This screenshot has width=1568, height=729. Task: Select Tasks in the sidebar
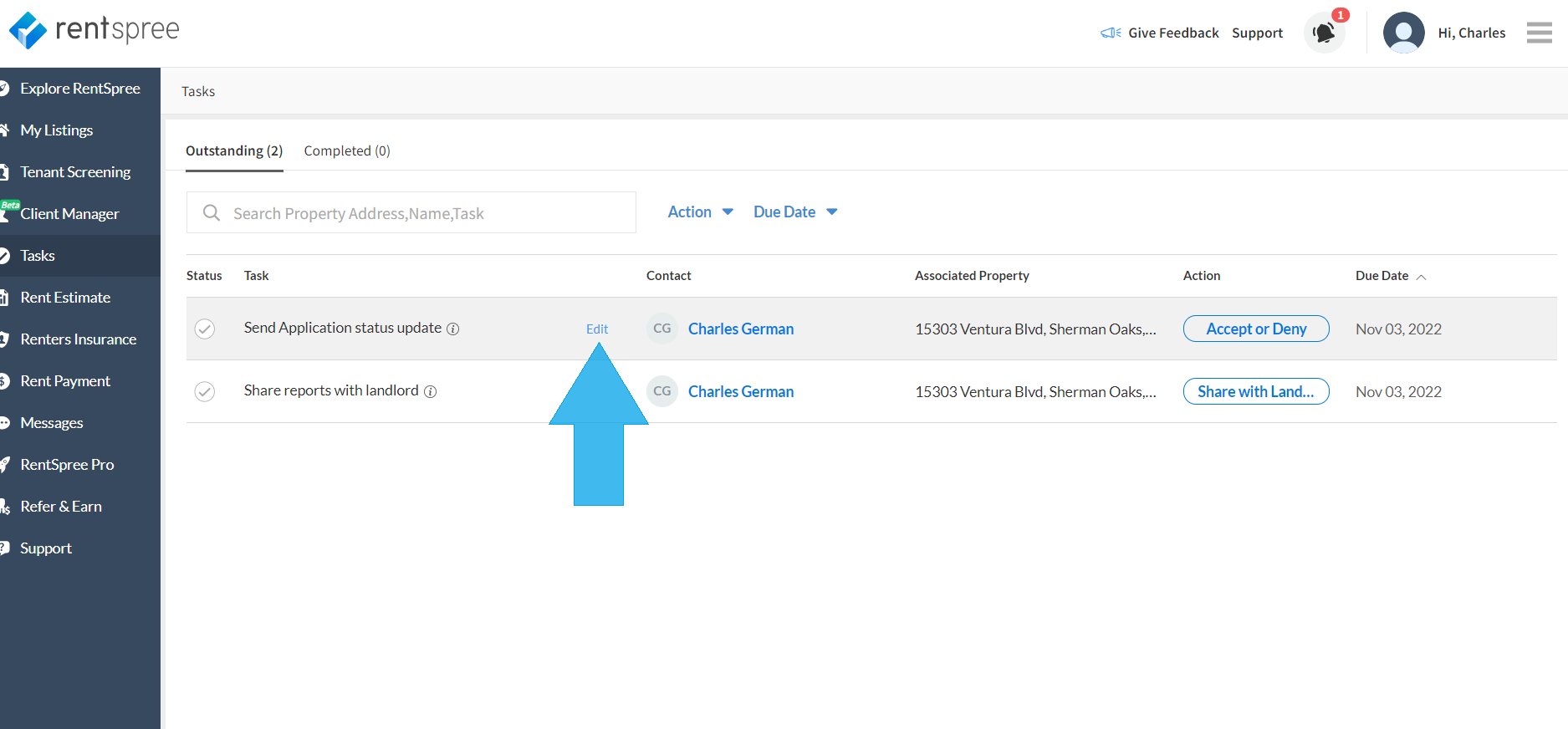click(x=80, y=256)
